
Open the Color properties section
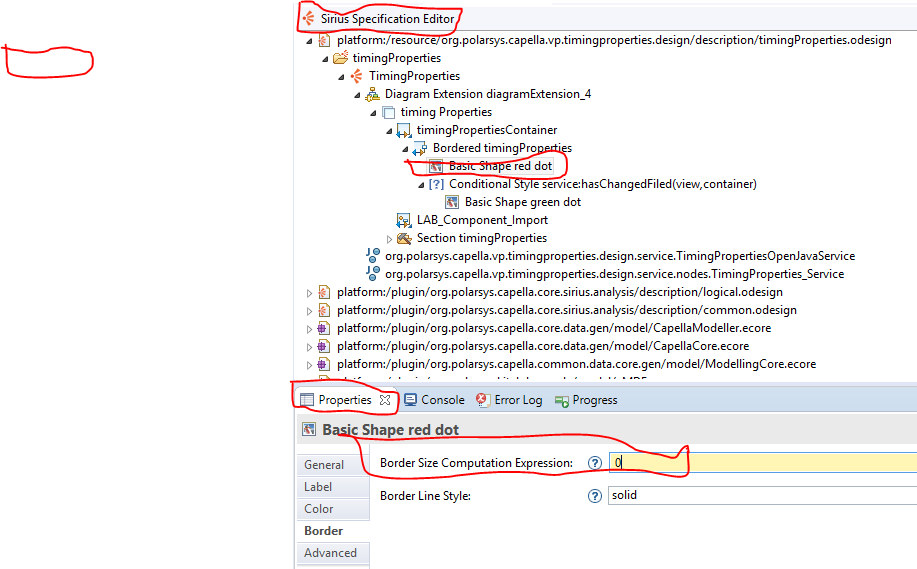pyautogui.click(x=319, y=509)
